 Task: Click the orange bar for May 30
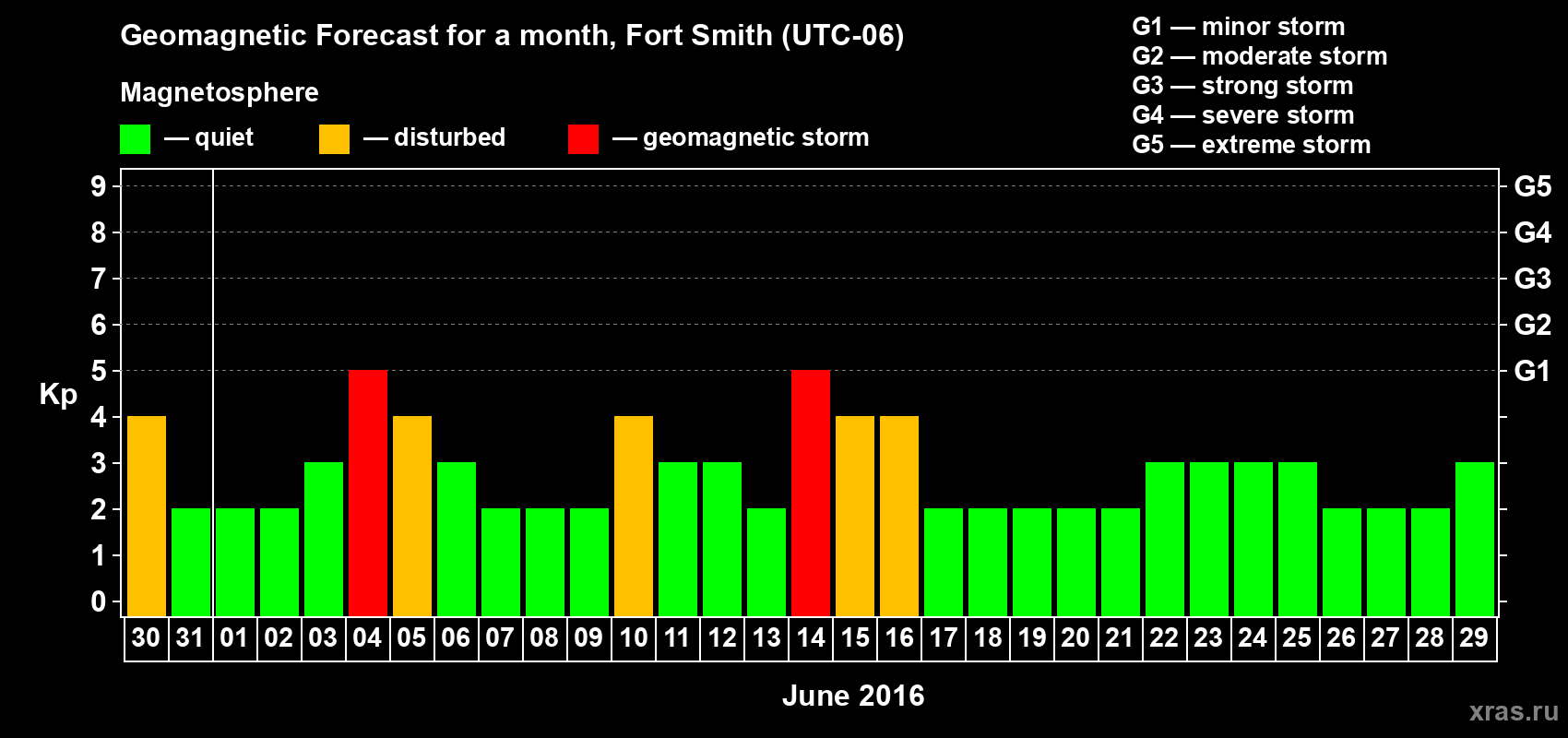[x=147, y=517]
